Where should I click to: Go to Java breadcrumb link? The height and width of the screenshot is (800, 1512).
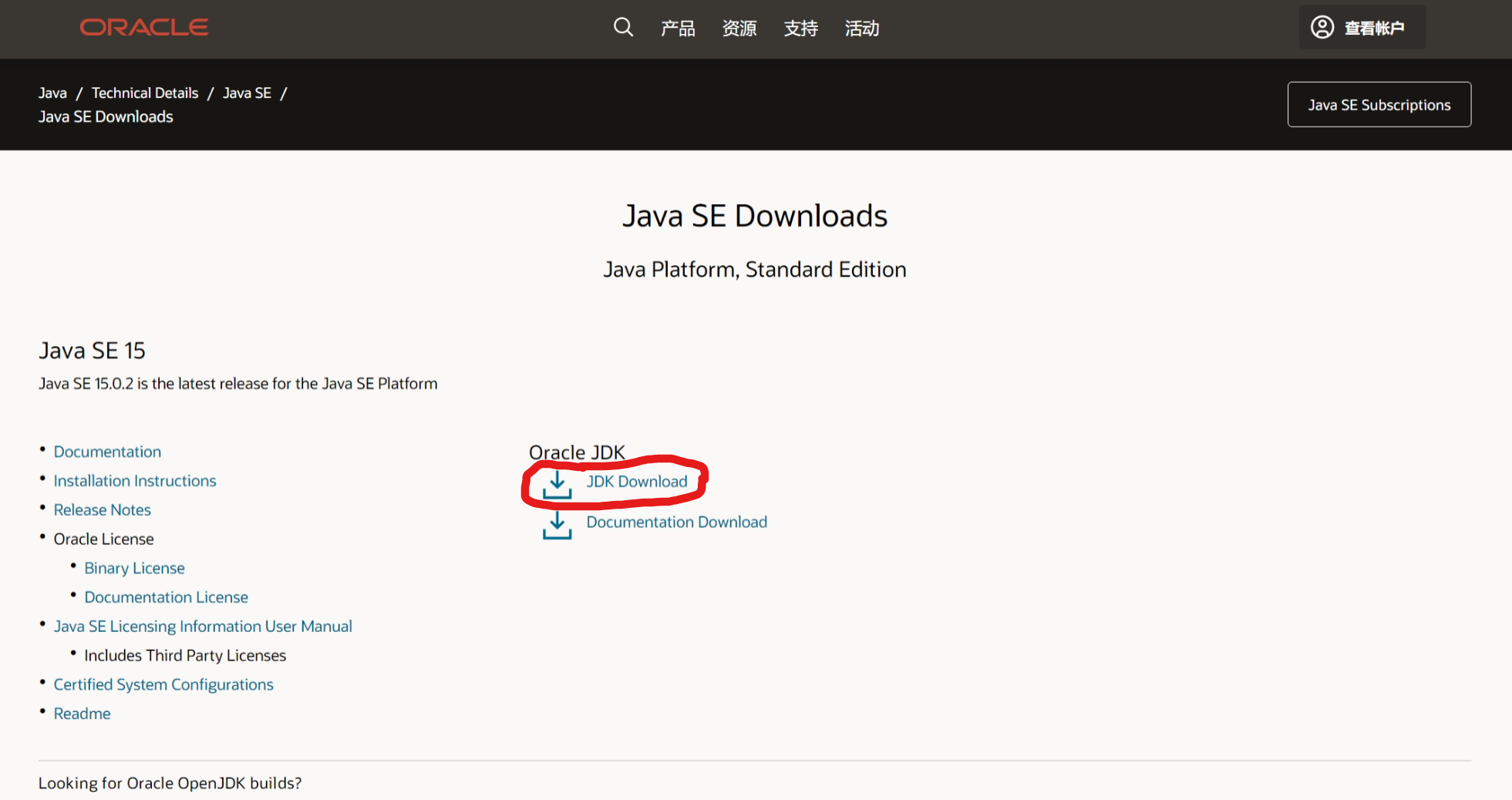click(52, 93)
